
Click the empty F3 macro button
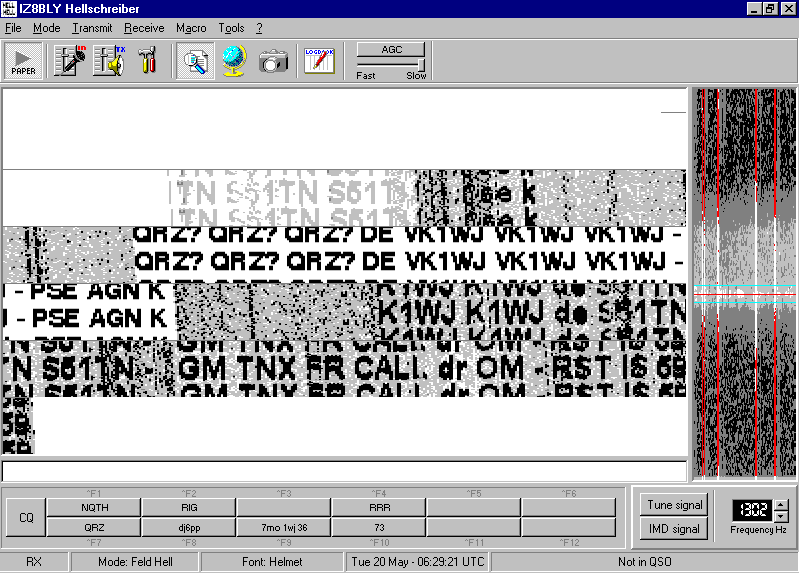pyautogui.click(x=284, y=508)
